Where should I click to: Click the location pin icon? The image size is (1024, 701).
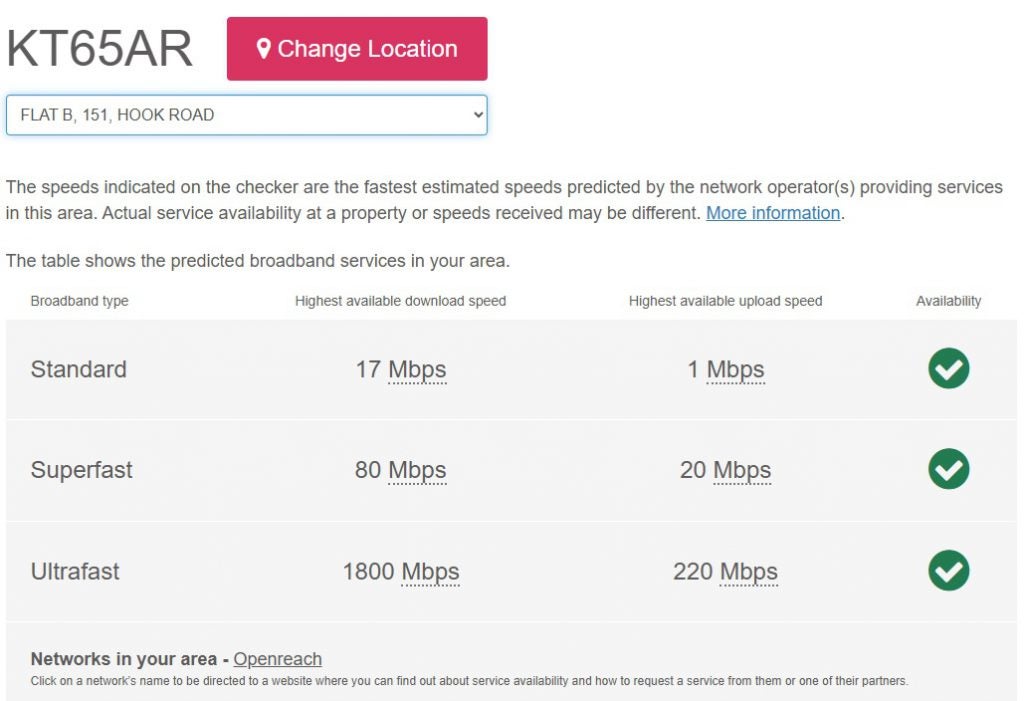coord(264,49)
